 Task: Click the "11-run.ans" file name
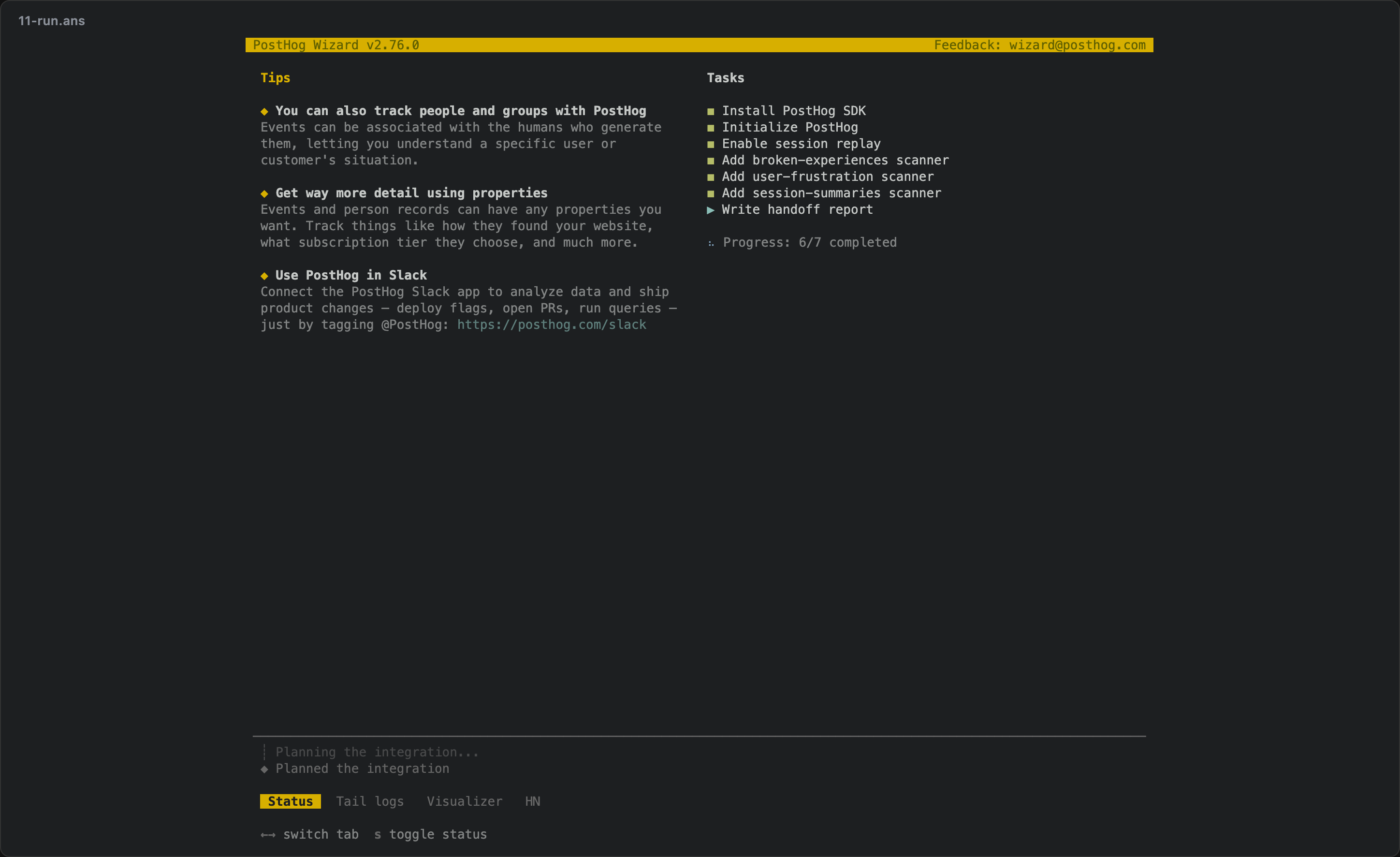pyautogui.click(x=52, y=21)
